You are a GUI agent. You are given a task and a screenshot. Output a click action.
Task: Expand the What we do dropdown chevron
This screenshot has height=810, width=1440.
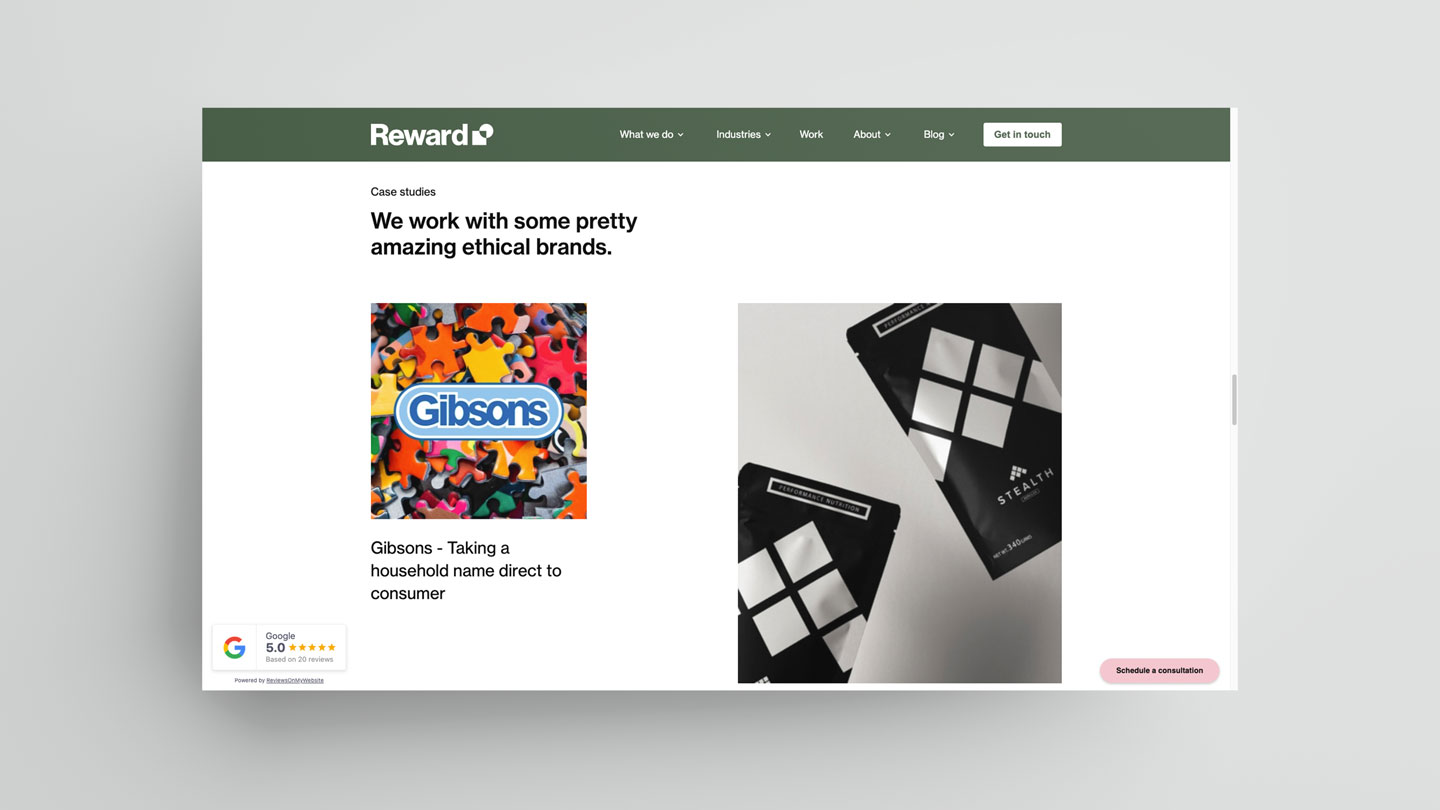coord(681,135)
